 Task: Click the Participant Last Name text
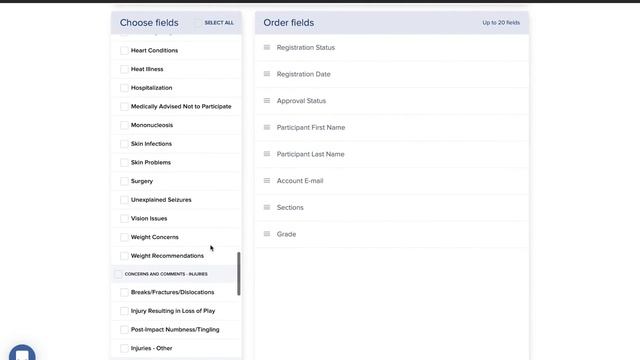pos(311,154)
